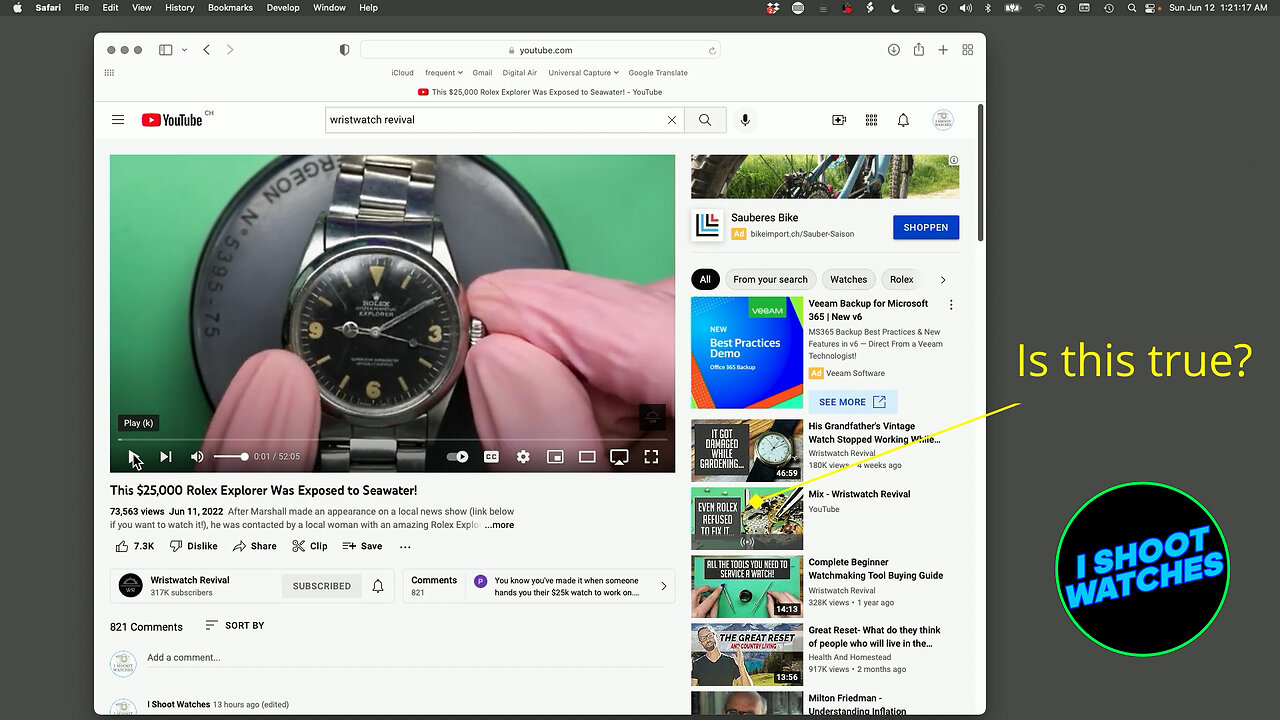Toggle channel notification bell beside SUBSCRIBED
The image size is (1280, 720).
point(378,586)
